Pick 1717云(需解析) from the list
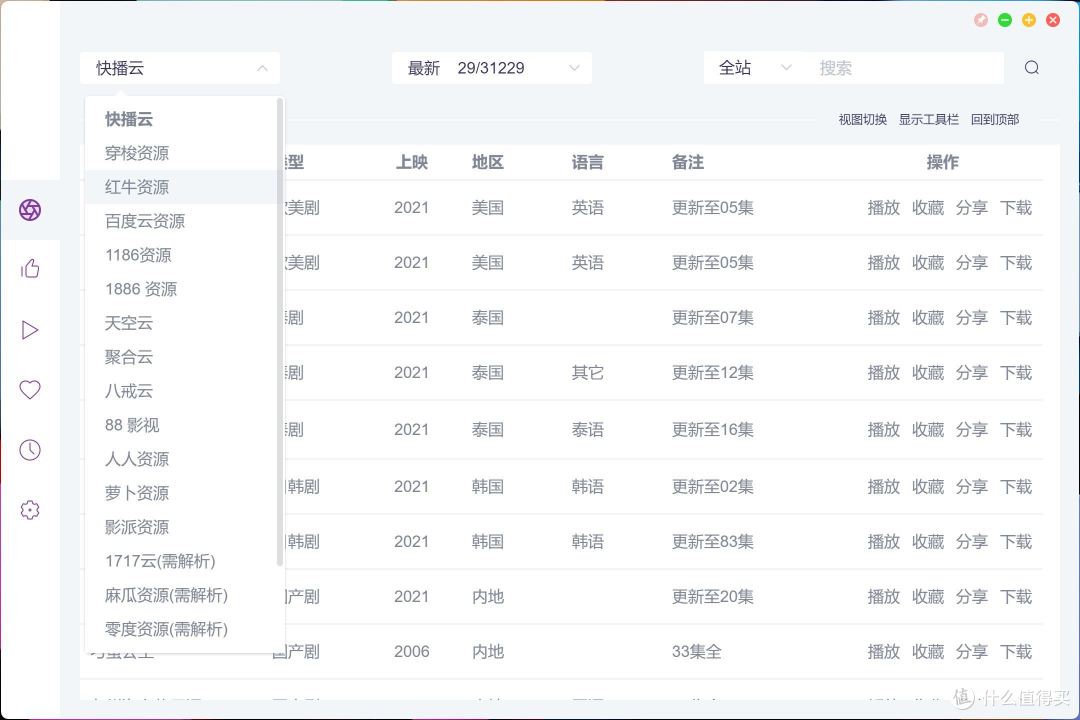 point(180,561)
